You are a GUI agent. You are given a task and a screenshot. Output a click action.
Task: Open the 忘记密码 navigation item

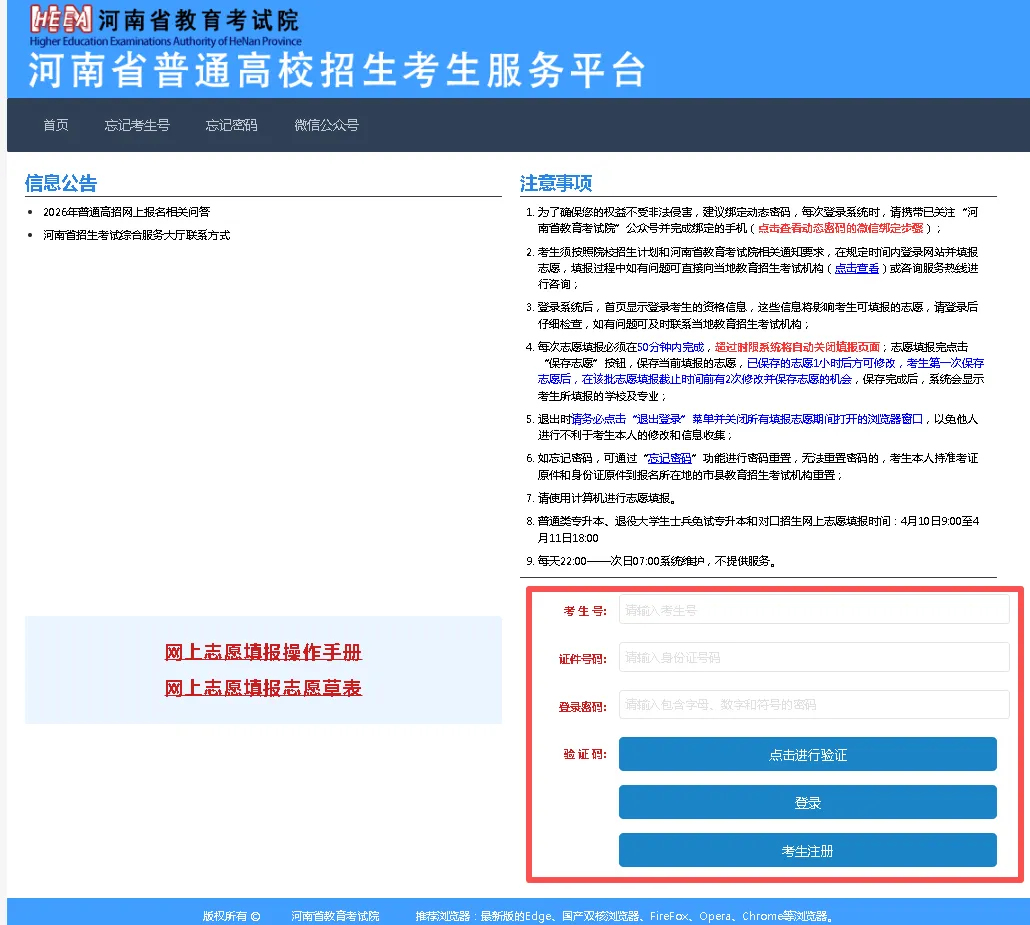pos(231,125)
